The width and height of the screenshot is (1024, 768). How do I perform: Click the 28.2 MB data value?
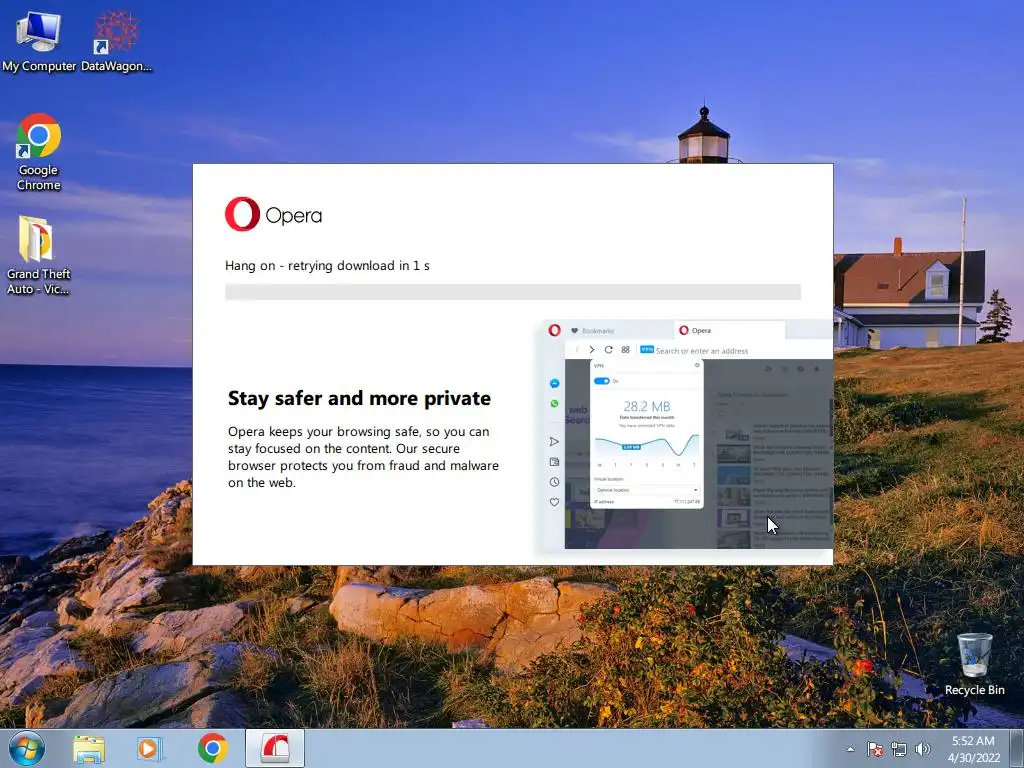coord(647,406)
